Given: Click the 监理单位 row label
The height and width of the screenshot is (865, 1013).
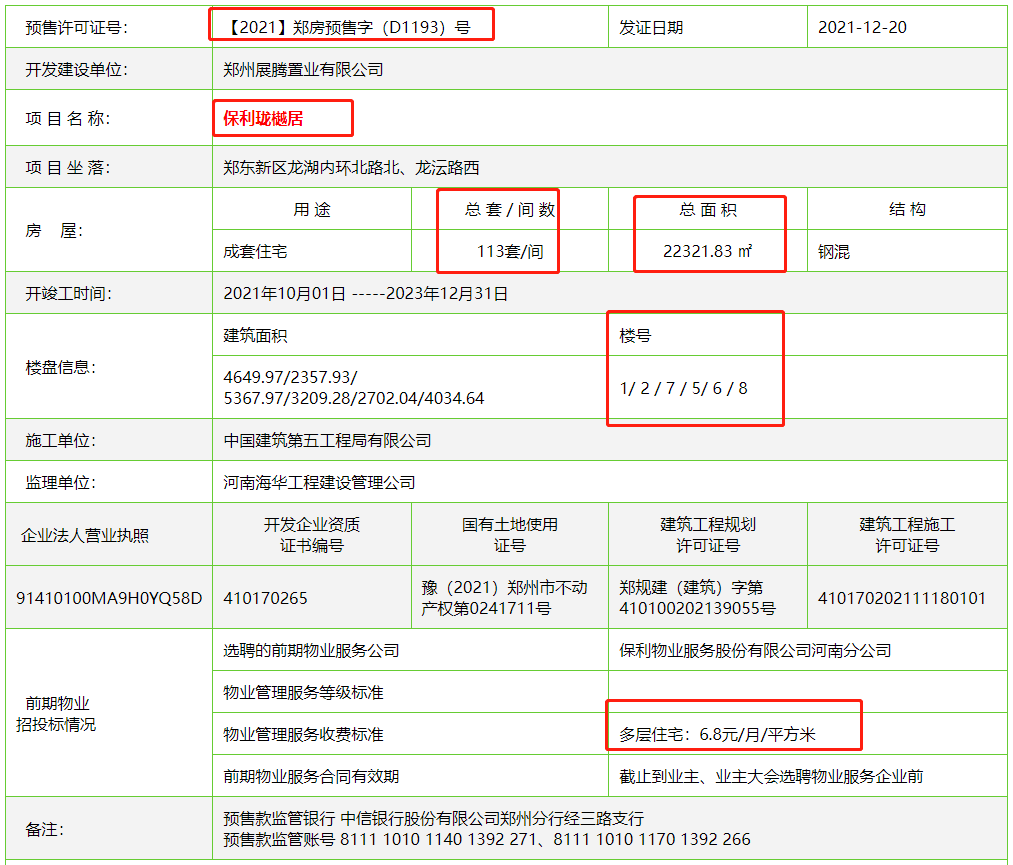Looking at the screenshot, I should click(x=61, y=482).
